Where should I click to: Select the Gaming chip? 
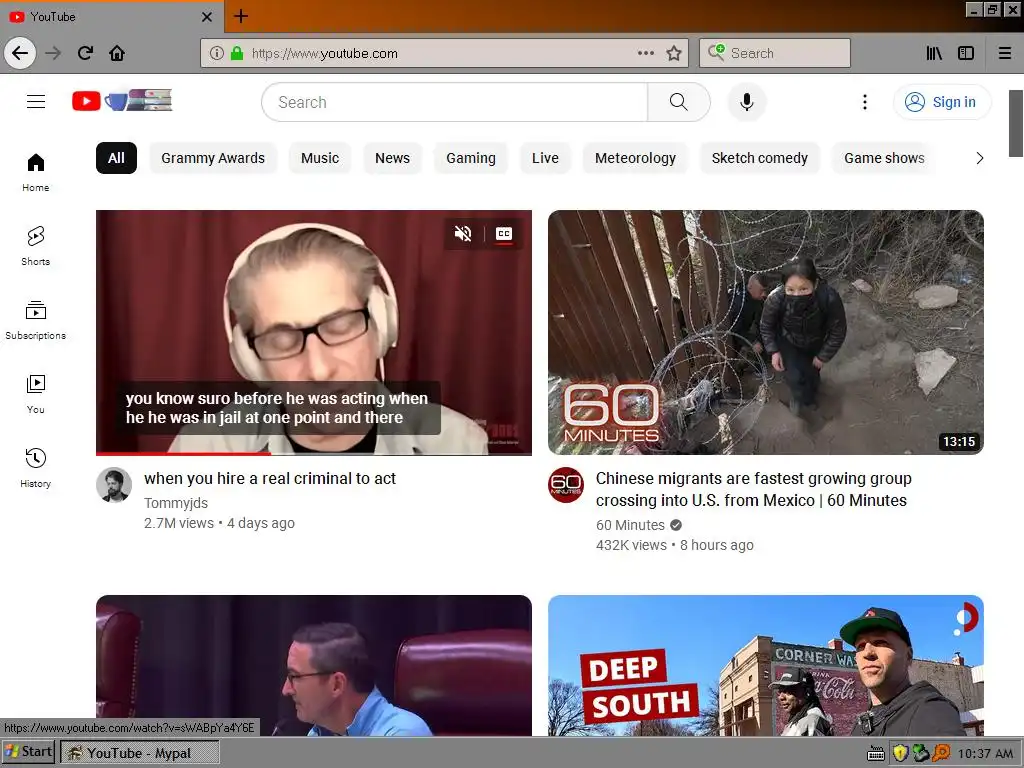pyautogui.click(x=471, y=158)
